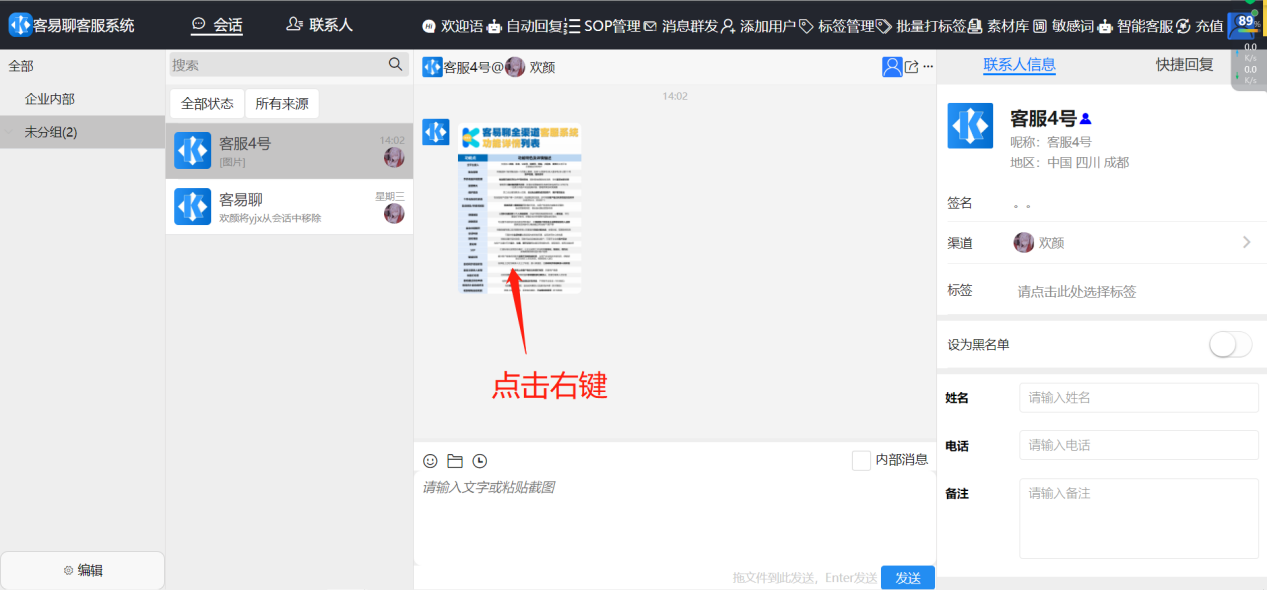Click the sender avatar beside the image message
Viewport: 1267px width, 590px height.
point(435,132)
